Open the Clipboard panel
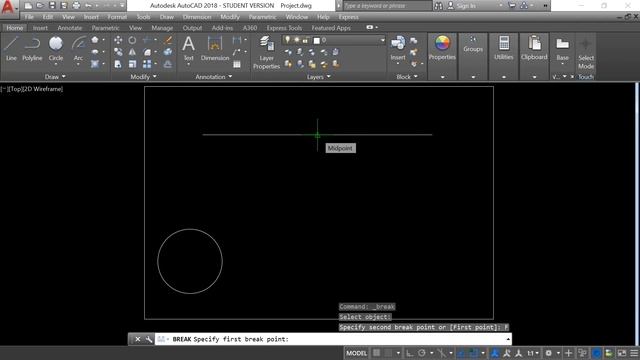 (534, 47)
